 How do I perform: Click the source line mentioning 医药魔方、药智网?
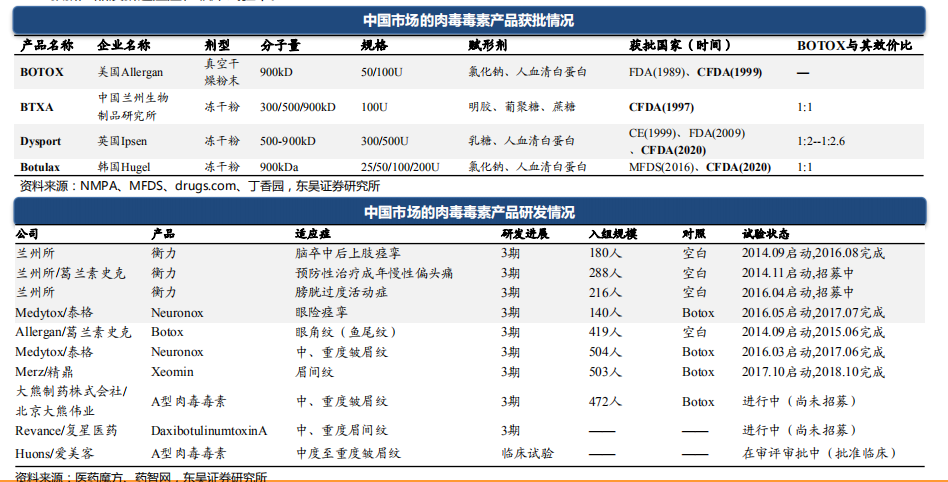point(141,477)
